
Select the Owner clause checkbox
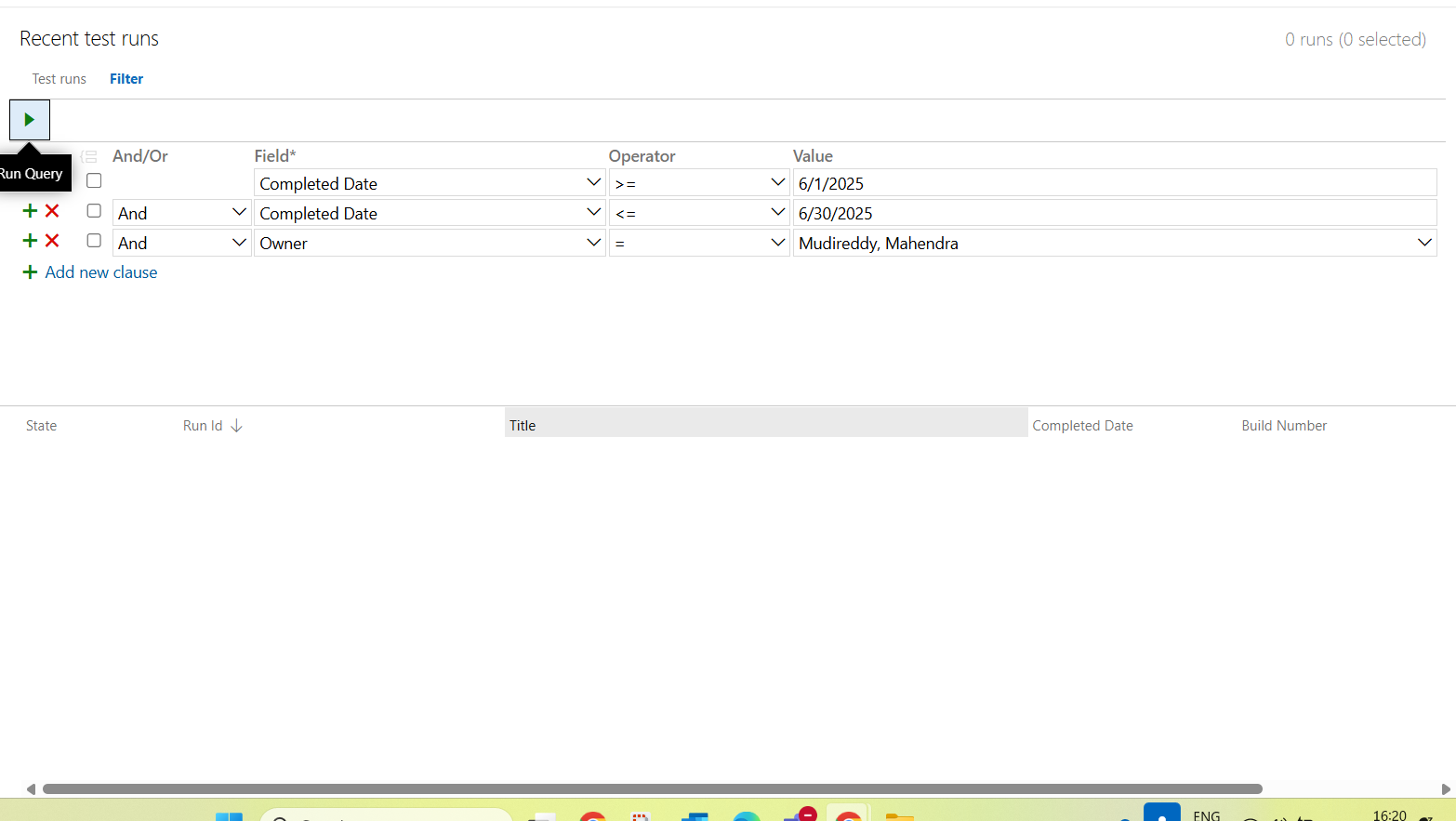[x=94, y=241]
